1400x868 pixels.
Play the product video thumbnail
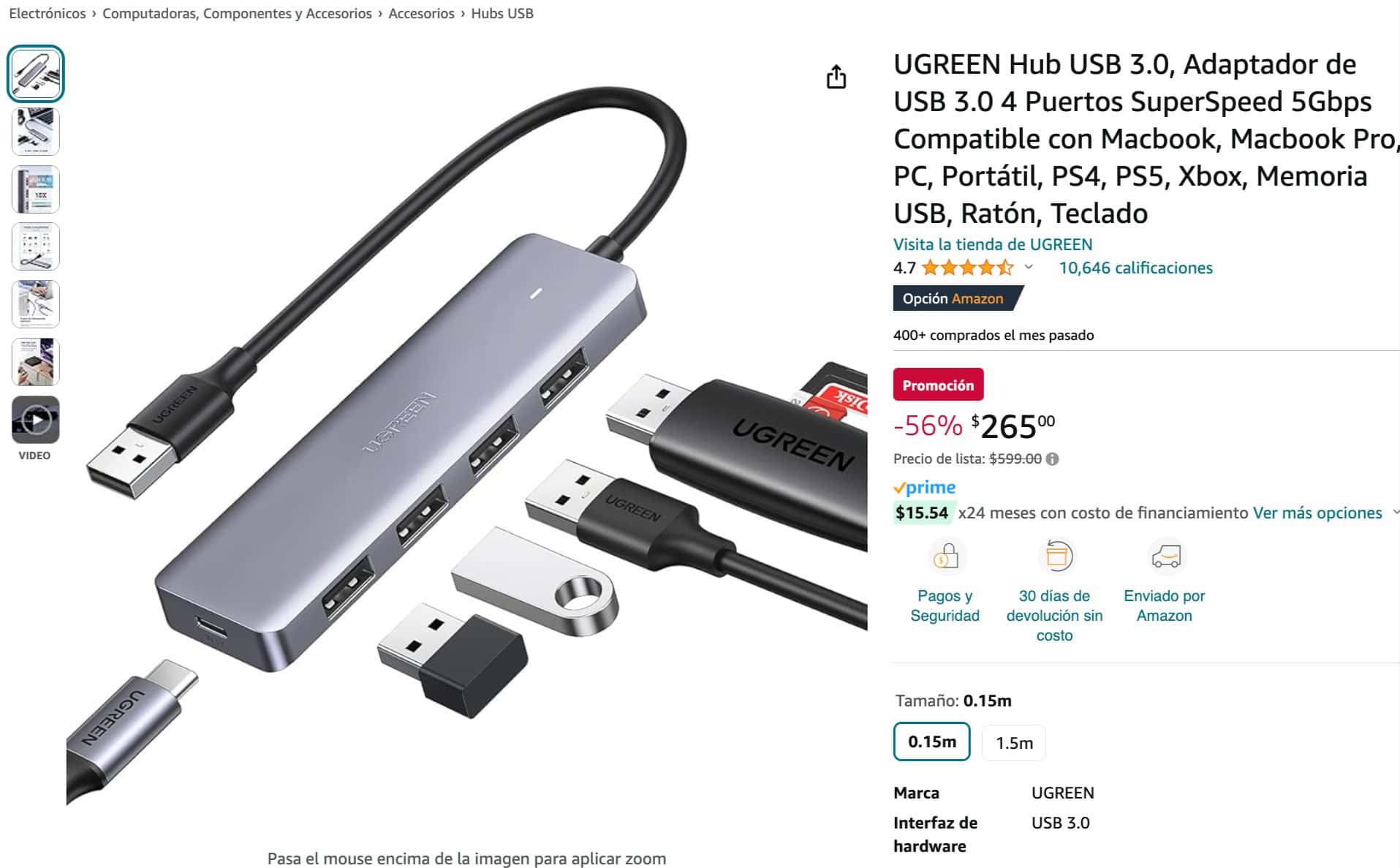[35, 420]
